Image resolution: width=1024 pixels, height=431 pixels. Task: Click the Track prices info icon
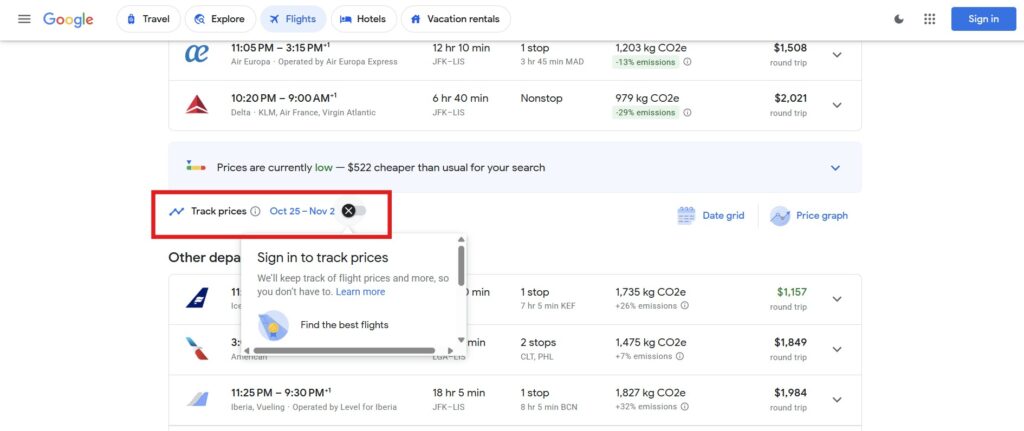point(255,212)
